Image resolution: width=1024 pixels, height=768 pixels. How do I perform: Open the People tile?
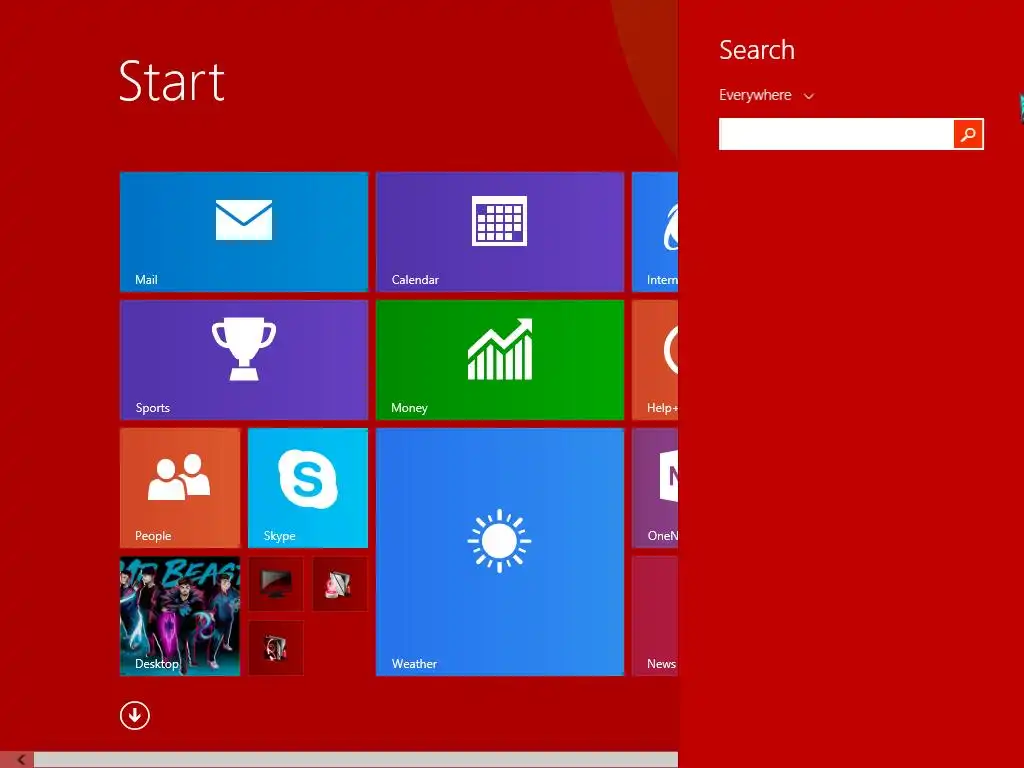click(x=180, y=488)
